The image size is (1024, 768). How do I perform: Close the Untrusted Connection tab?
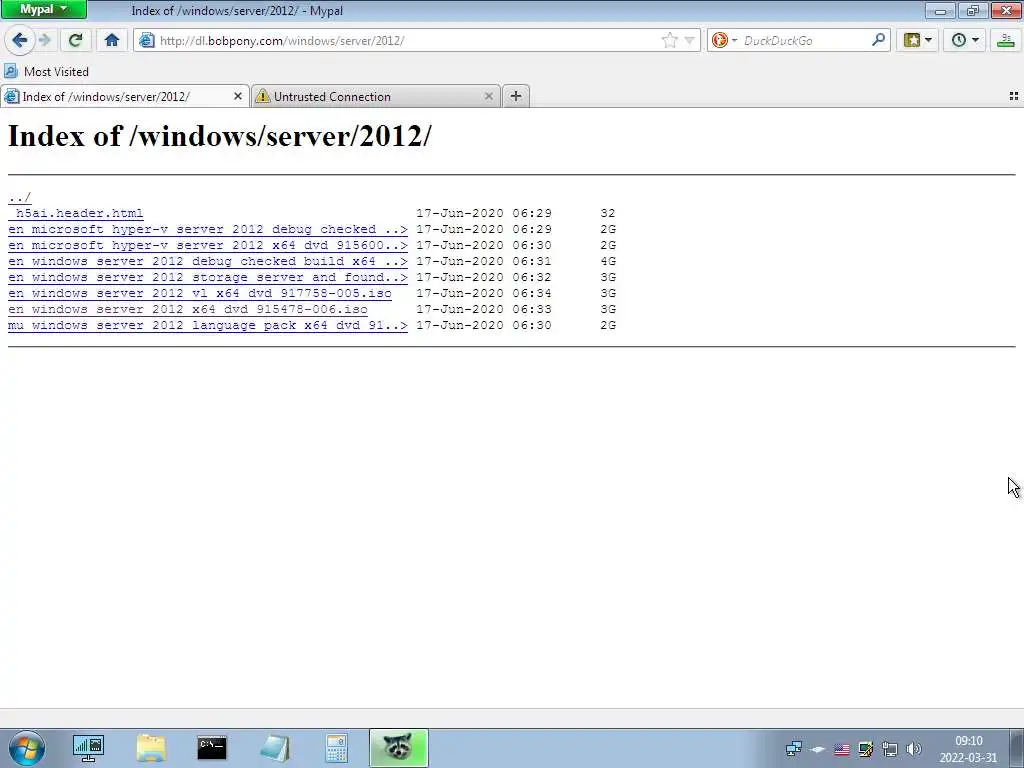(488, 97)
